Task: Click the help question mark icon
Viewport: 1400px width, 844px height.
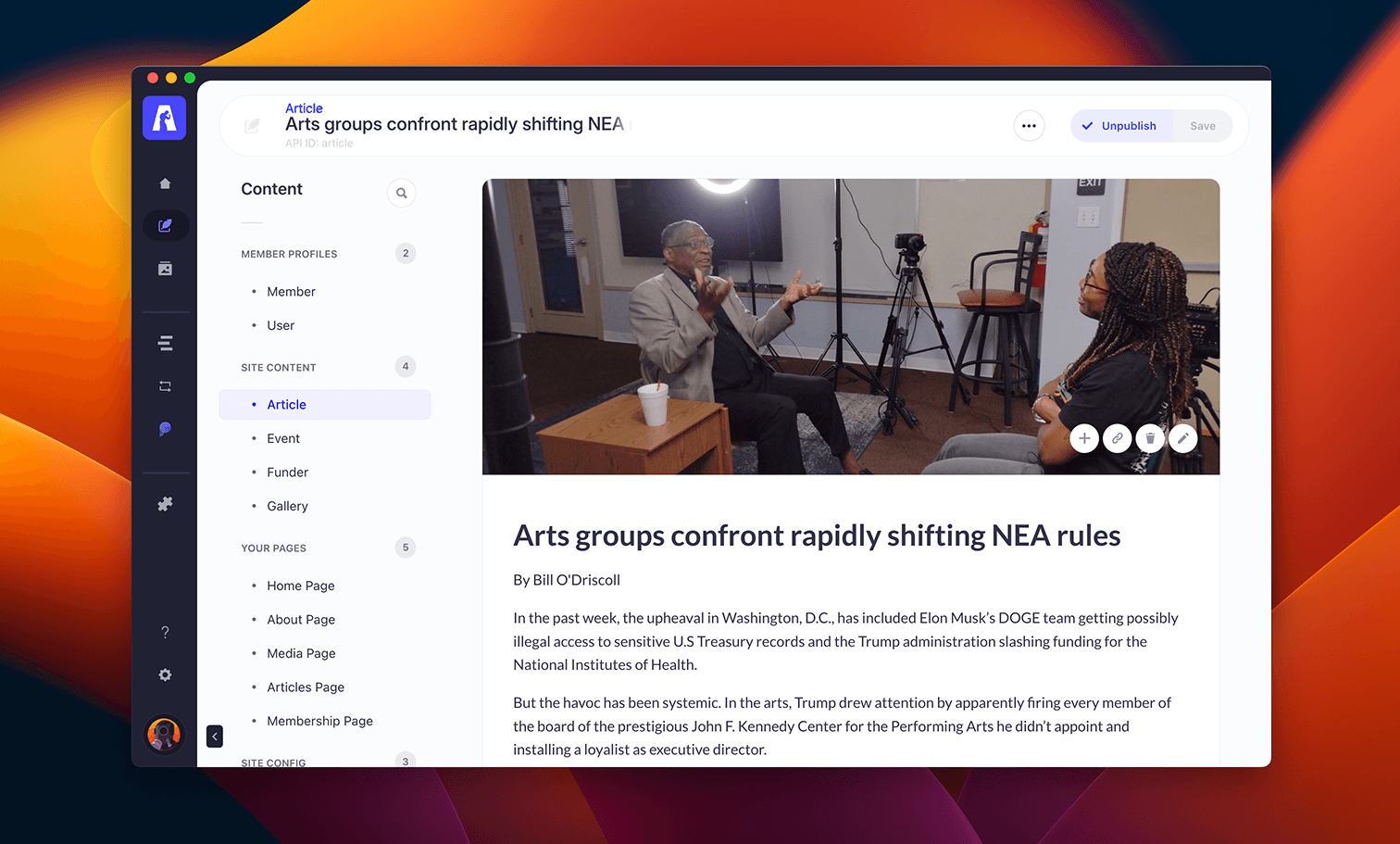Action: (x=165, y=633)
